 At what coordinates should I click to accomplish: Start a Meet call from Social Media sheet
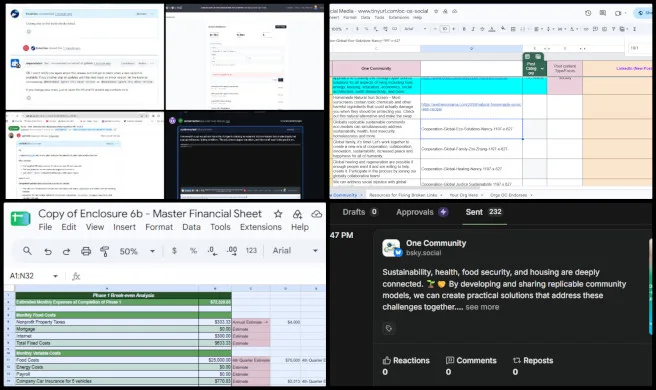pos(618,13)
